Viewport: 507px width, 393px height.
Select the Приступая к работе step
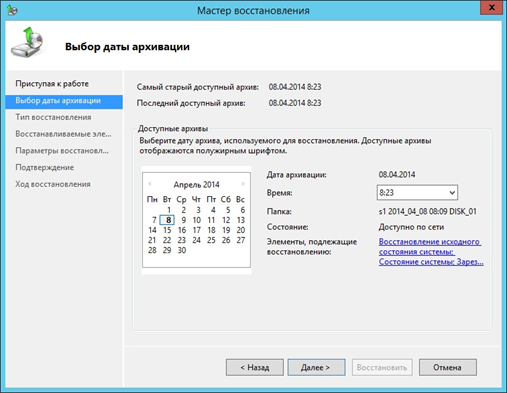click(x=52, y=84)
